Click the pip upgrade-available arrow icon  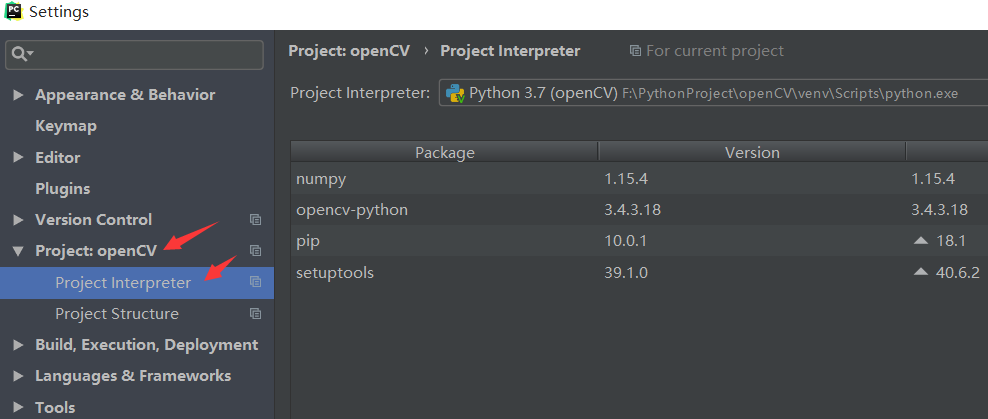tap(921, 241)
